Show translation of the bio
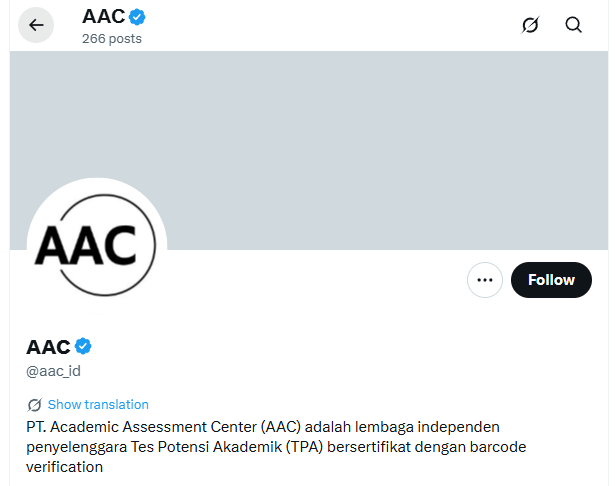Screen dimensions: 615x486 tap(98, 405)
